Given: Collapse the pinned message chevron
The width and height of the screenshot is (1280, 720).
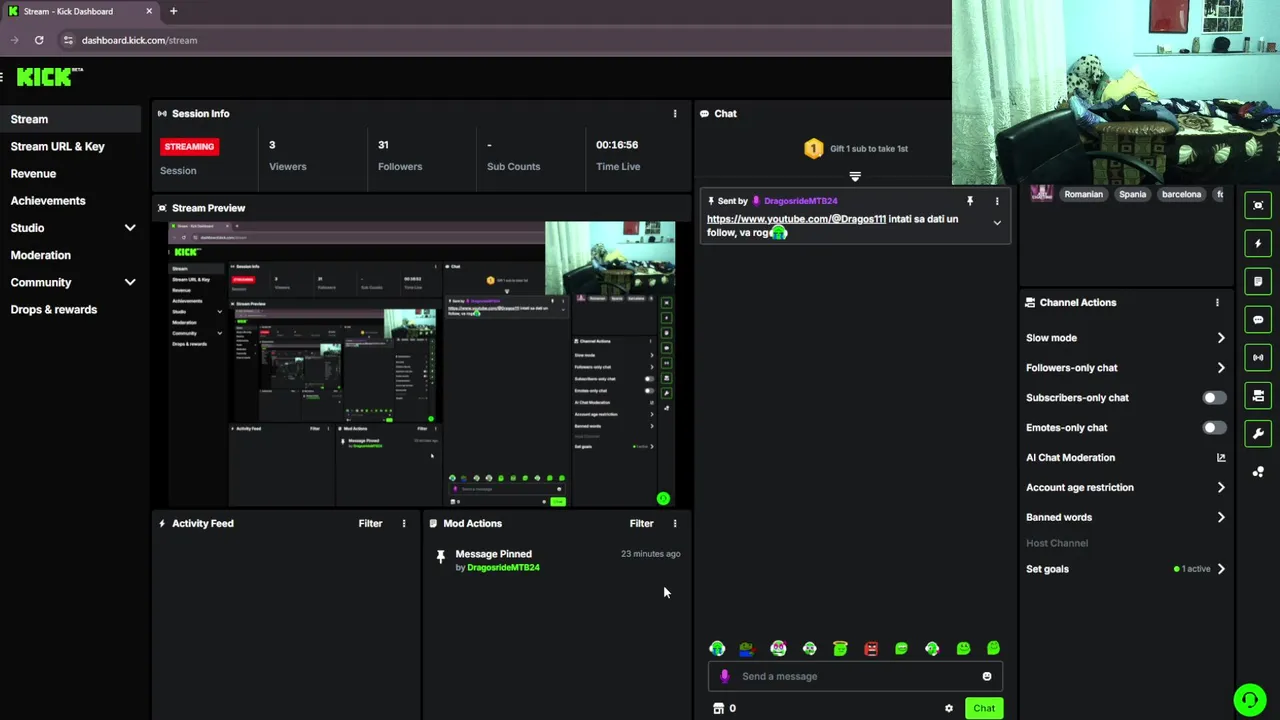Looking at the screenshot, I should 997,223.
